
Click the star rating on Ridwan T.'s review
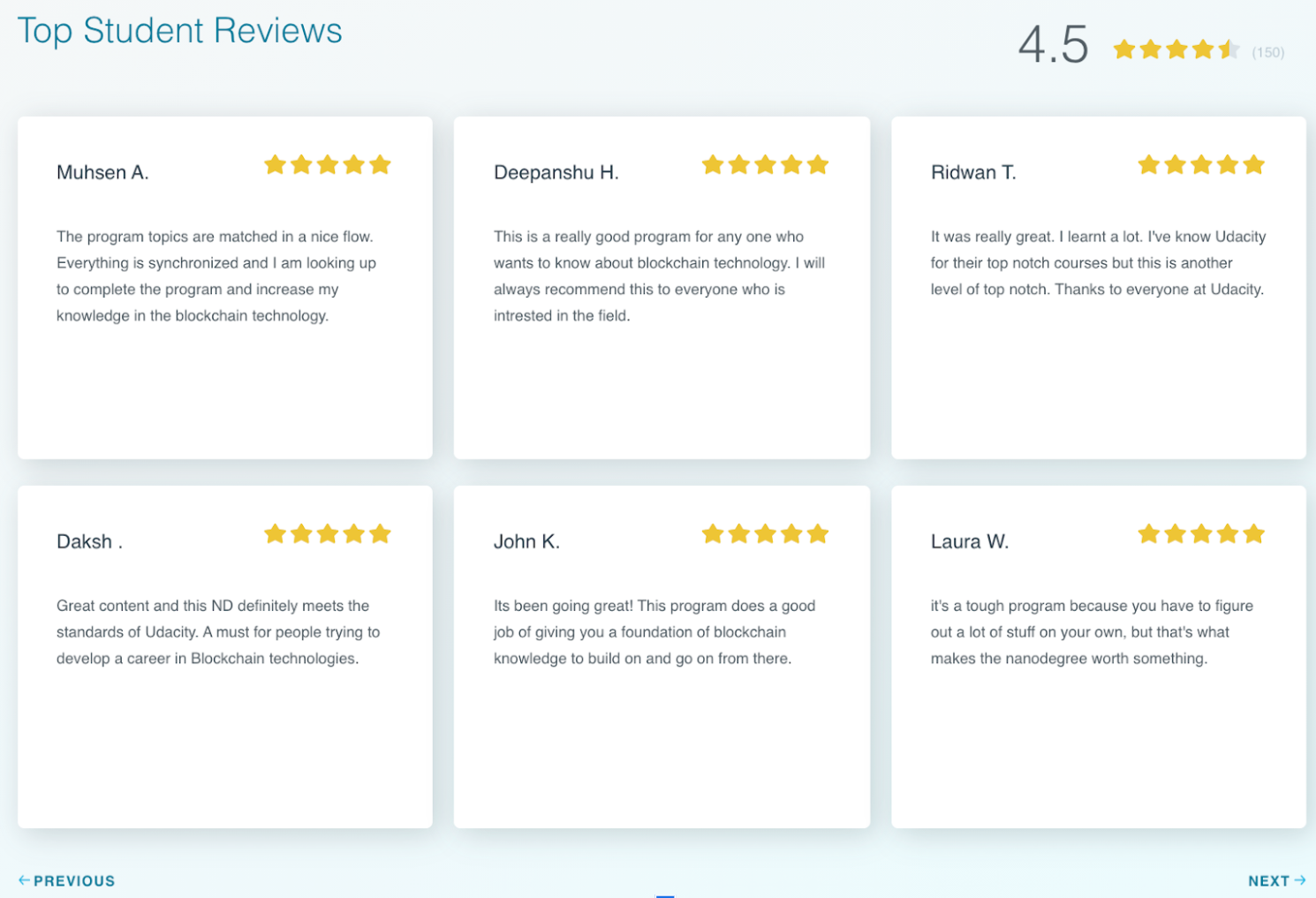[1201, 165]
